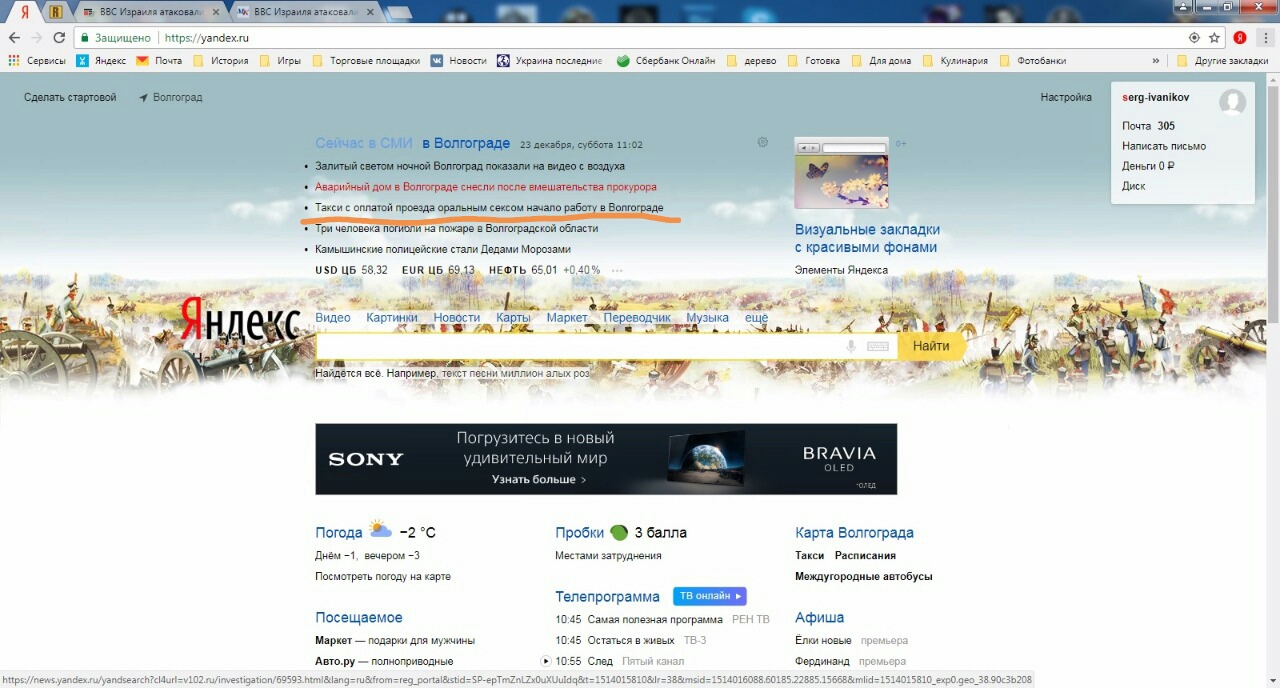Open the red Yandex extension icon
1280x688 pixels.
click(1240, 38)
